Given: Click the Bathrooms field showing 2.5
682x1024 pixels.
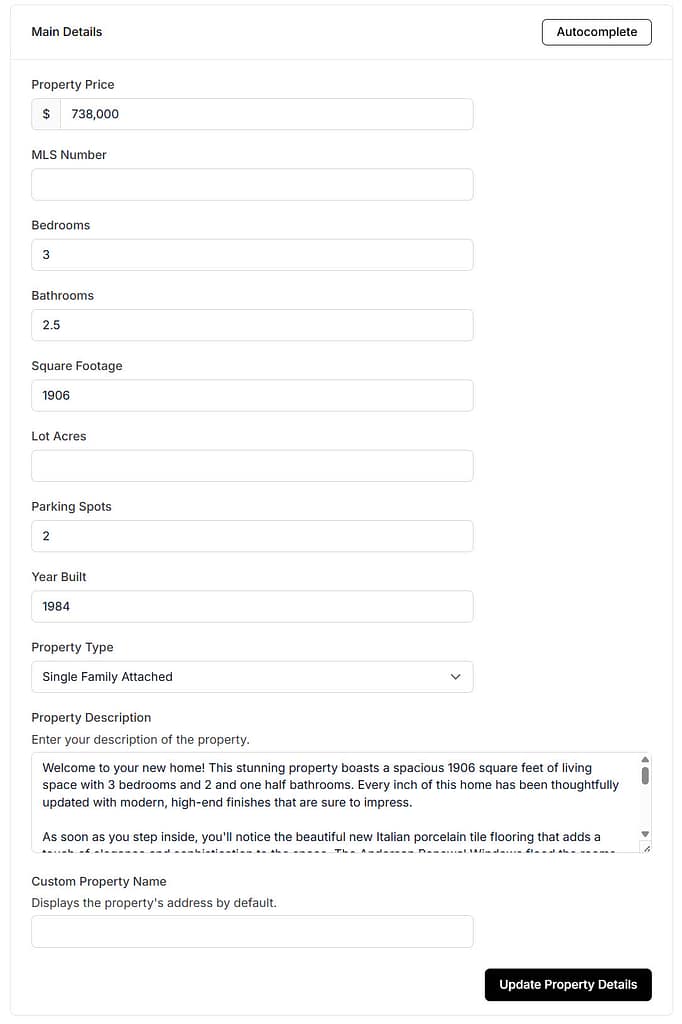Looking at the screenshot, I should (250, 324).
